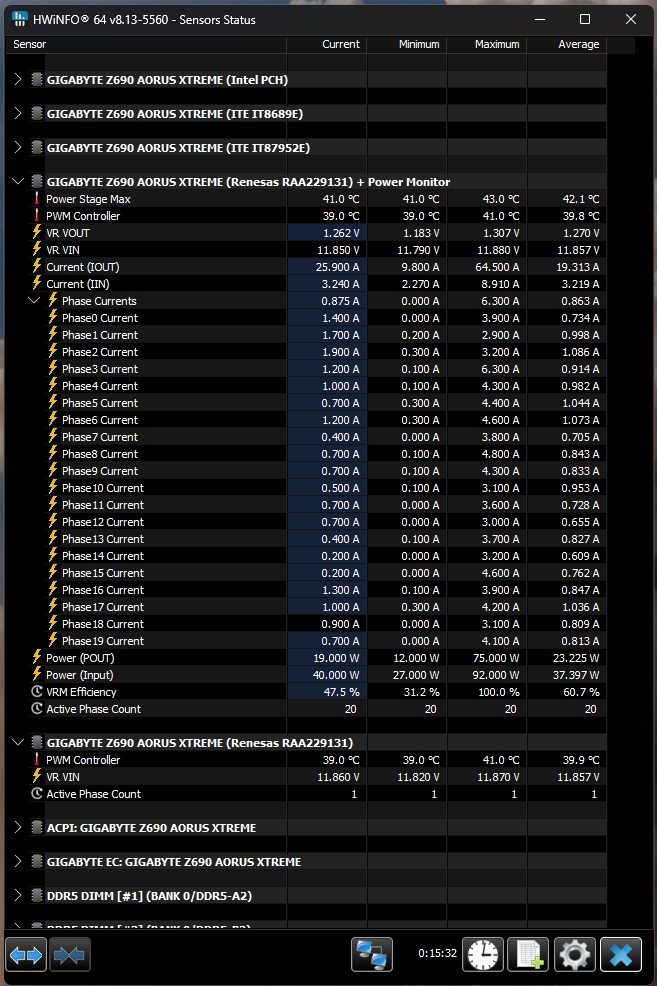Collapse the Phase Currents subtree

(34, 301)
